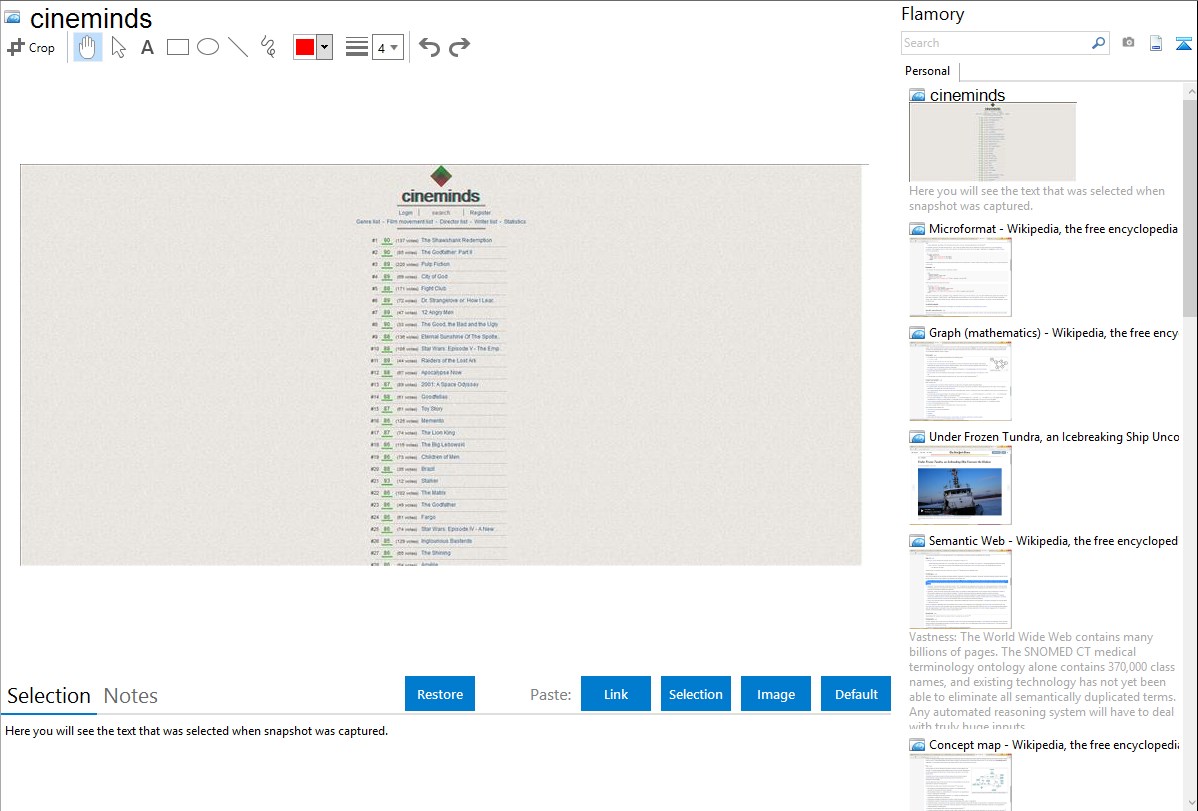The height and width of the screenshot is (811, 1198).
Task: Pick the straight line tool
Action: coord(238,47)
